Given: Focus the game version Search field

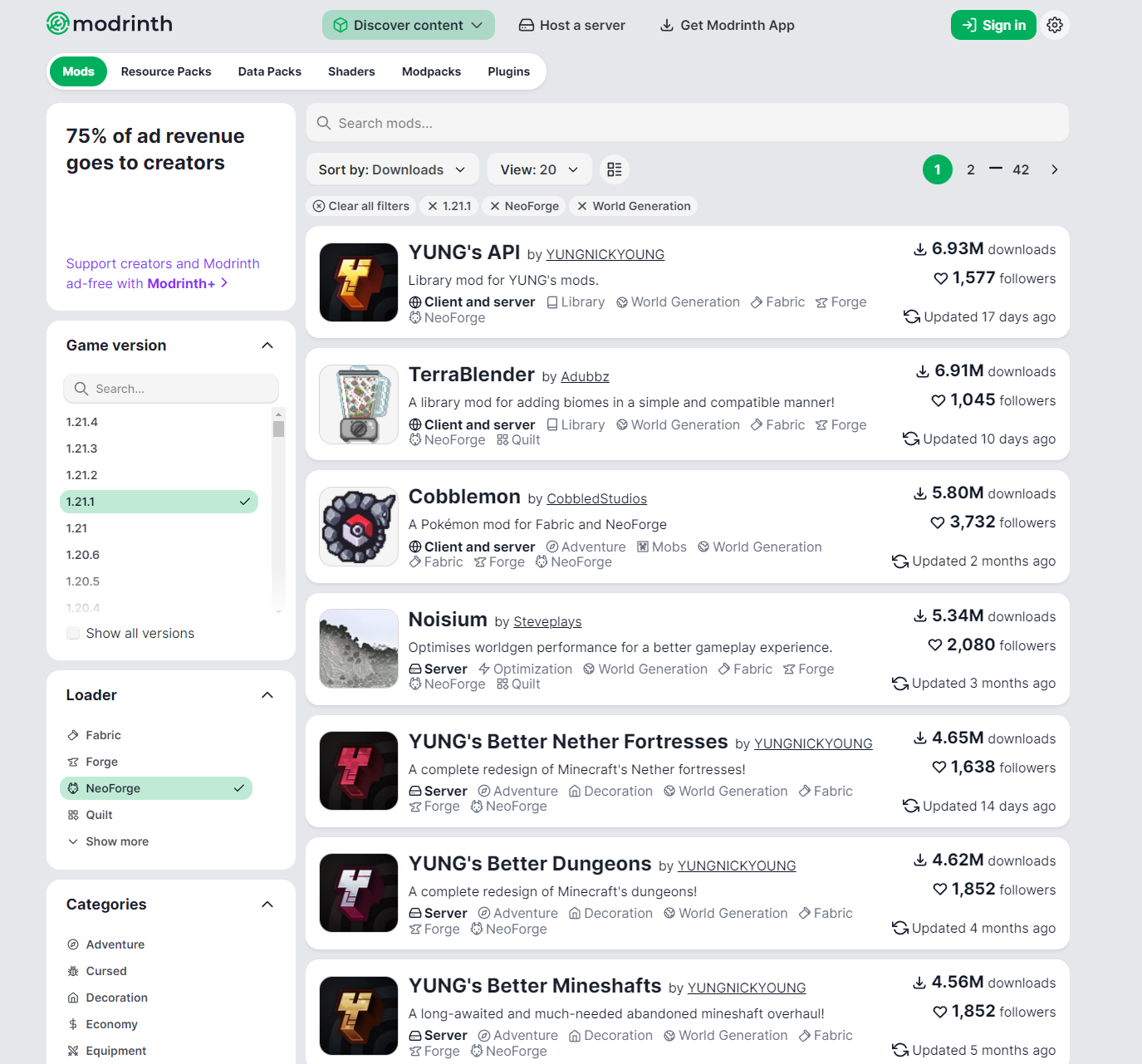Looking at the screenshot, I should tap(171, 389).
